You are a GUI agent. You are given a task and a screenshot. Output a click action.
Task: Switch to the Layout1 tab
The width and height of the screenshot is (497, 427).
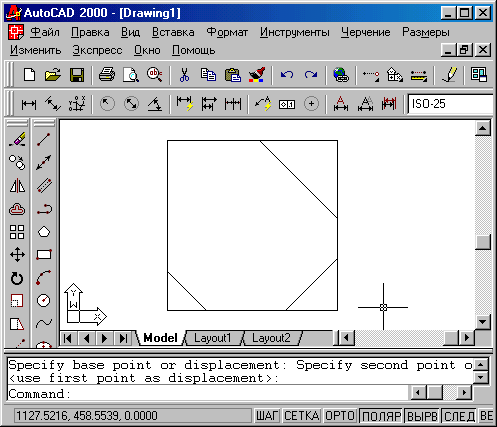pos(212,338)
